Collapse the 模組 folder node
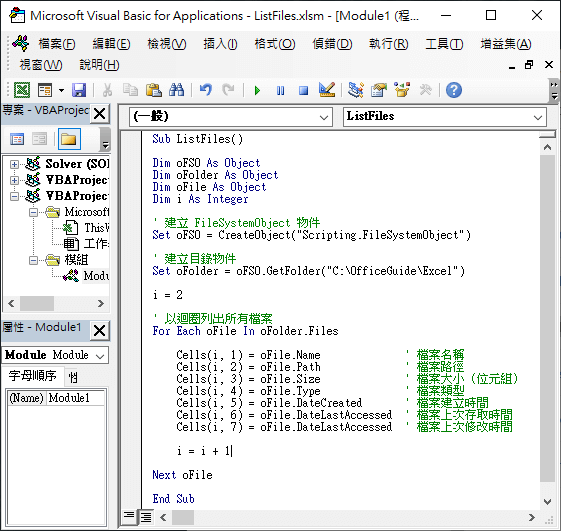This screenshot has width=561, height=531. click(x=33, y=260)
